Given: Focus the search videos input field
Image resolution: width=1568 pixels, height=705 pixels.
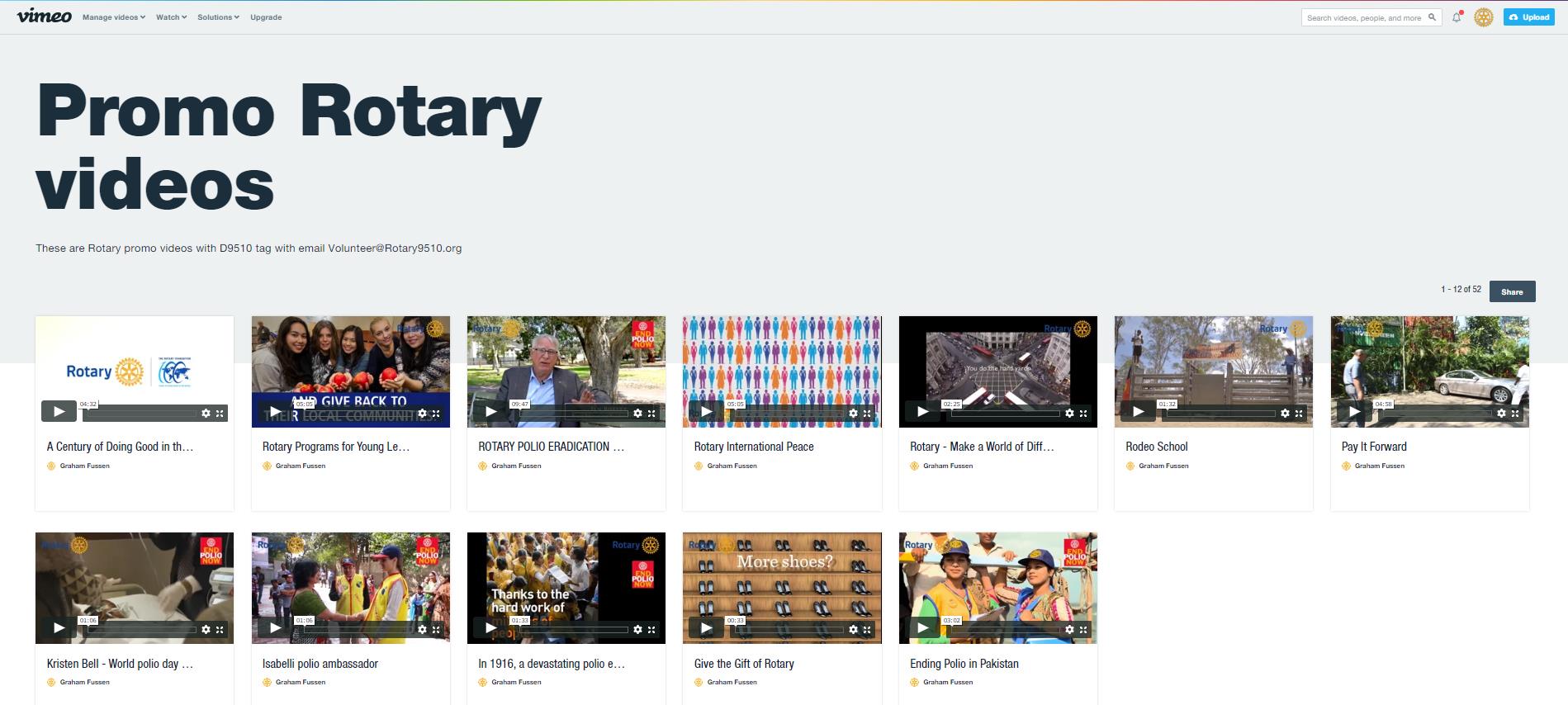Looking at the screenshot, I should (1363, 17).
